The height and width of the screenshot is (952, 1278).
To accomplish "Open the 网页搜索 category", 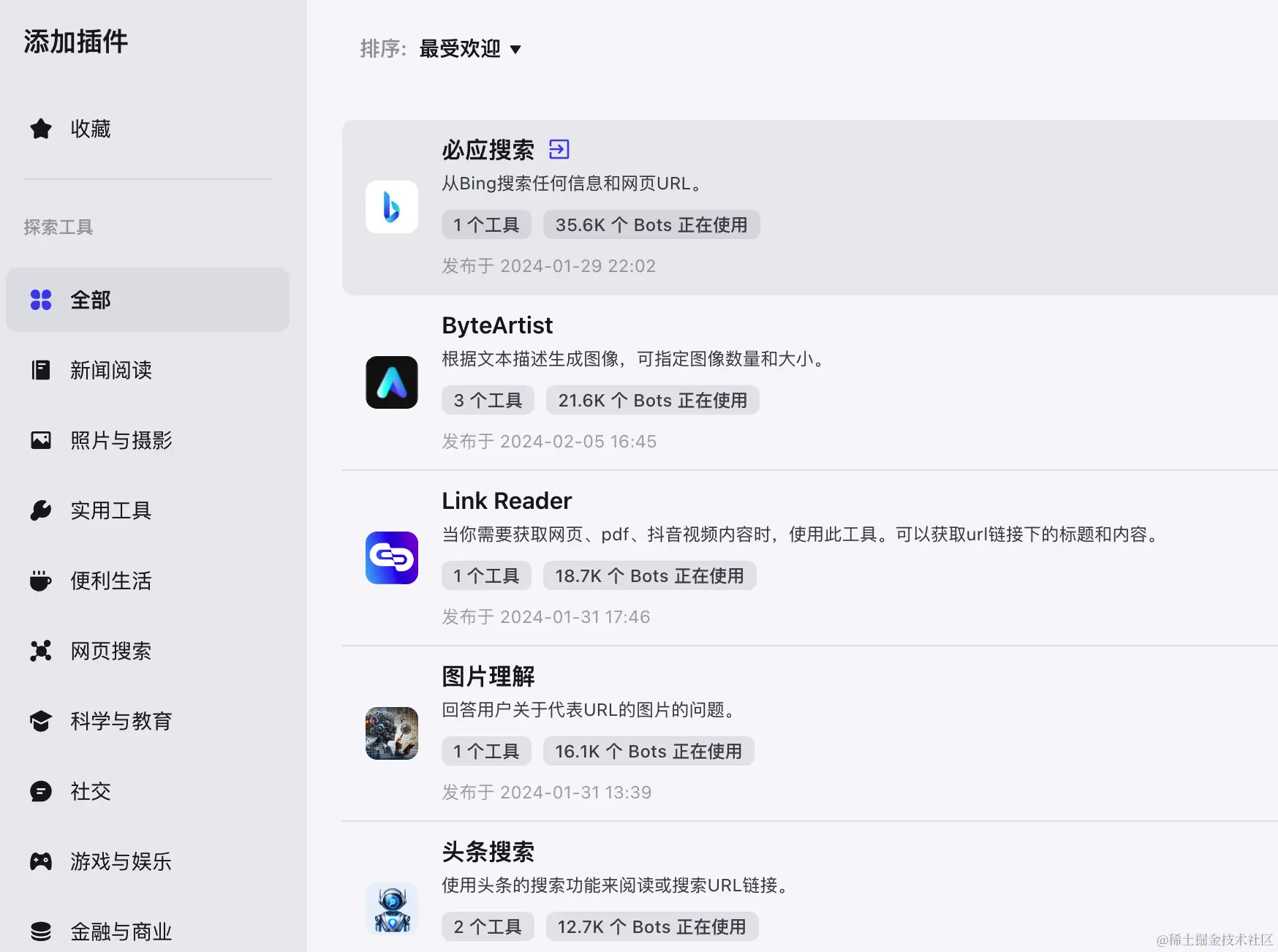I will [x=148, y=651].
